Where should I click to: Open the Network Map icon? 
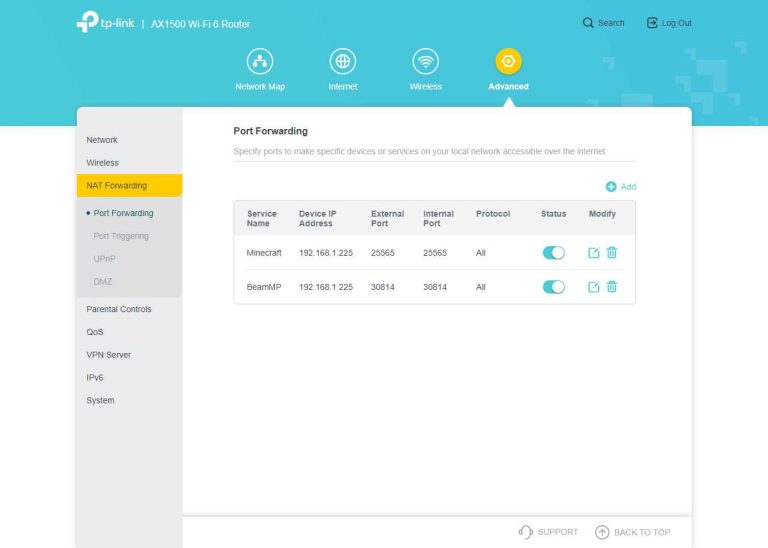(x=259, y=62)
